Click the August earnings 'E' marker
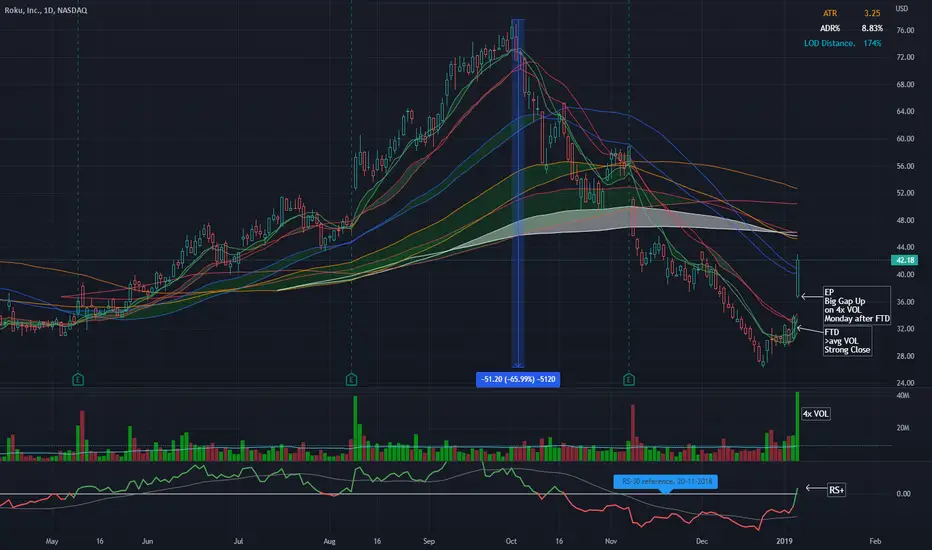 pyautogui.click(x=351, y=379)
